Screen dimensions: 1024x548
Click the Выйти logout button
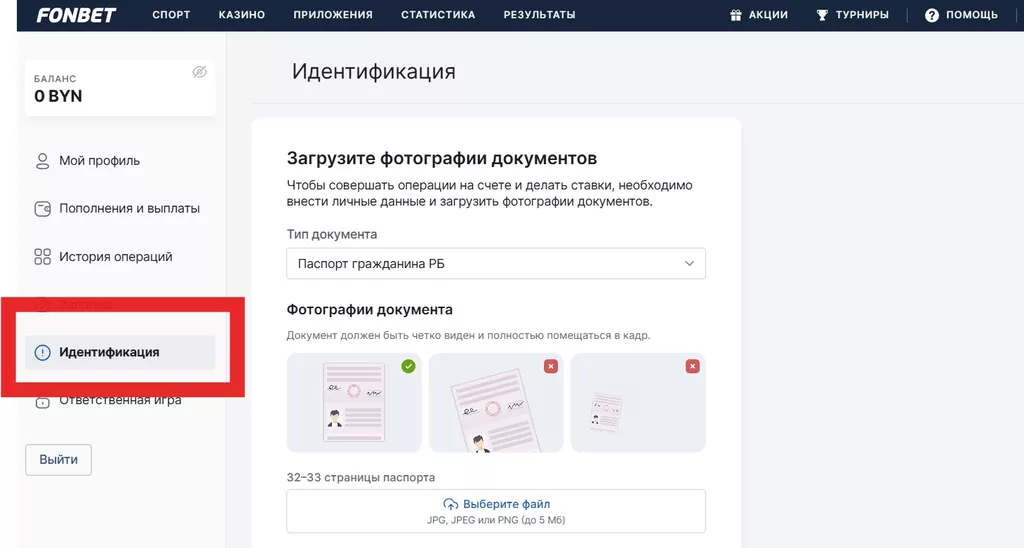pyautogui.click(x=59, y=460)
